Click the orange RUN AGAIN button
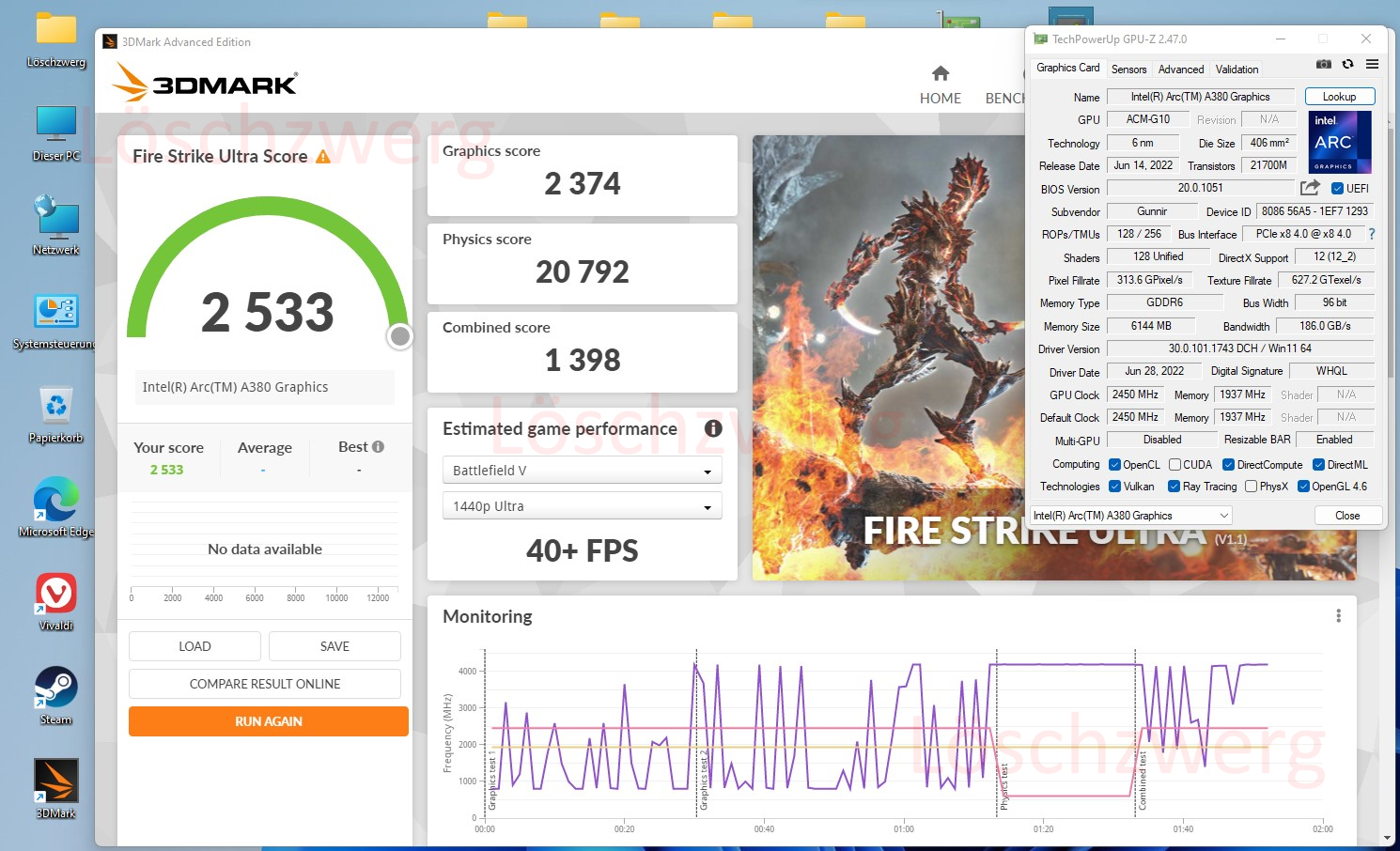This screenshot has height=851, width=1400. 269,721
